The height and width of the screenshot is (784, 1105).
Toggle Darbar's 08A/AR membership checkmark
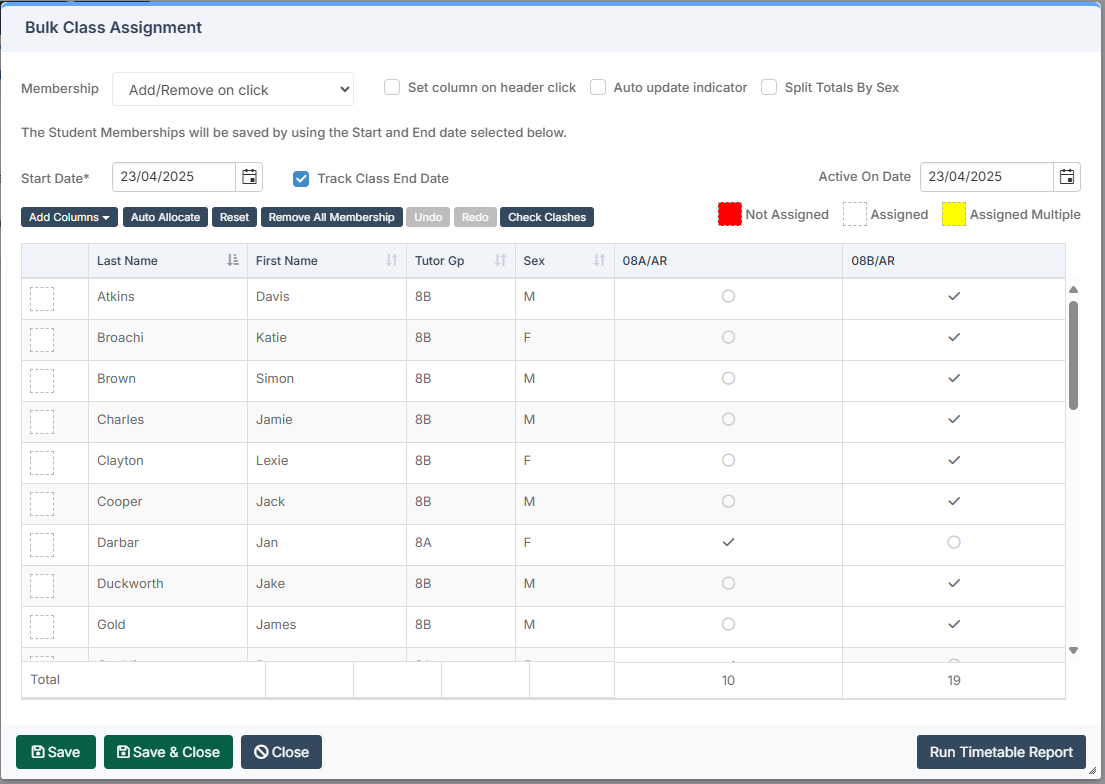728,542
